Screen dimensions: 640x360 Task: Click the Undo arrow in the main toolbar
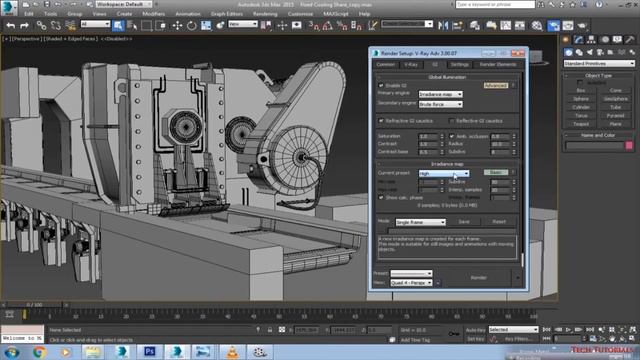tap(11, 25)
